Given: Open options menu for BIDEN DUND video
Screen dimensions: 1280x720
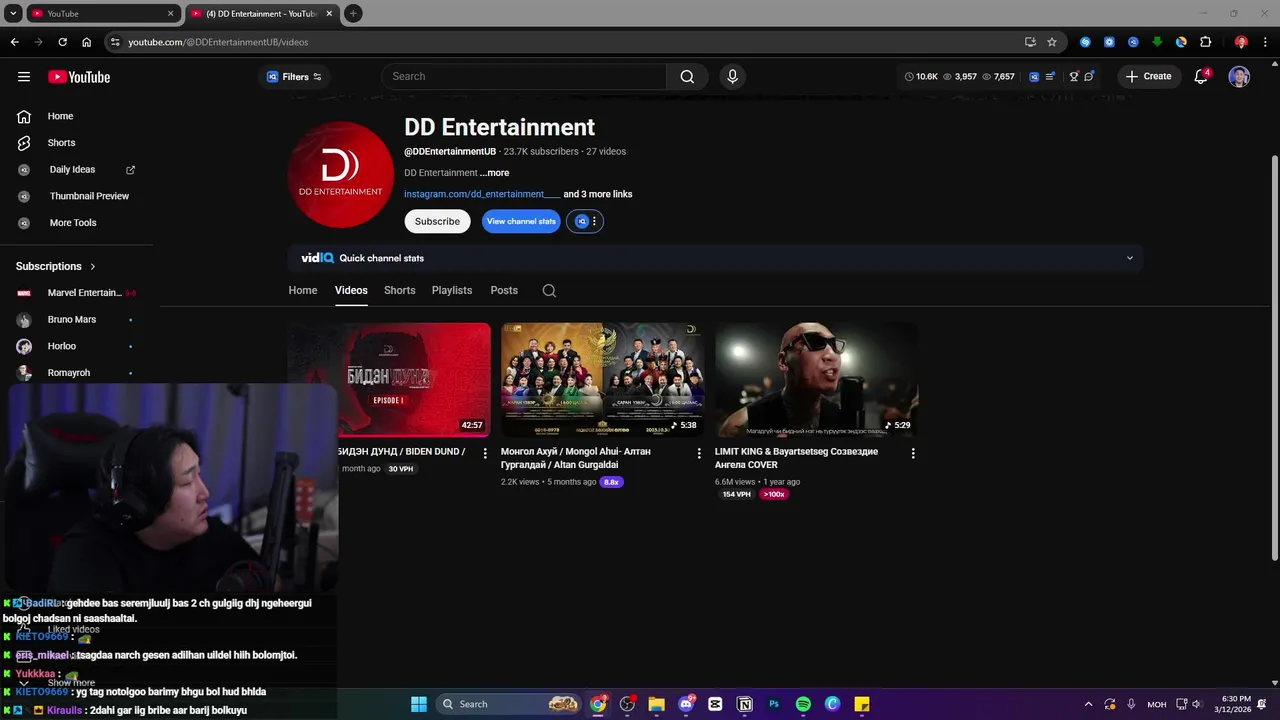Looking at the screenshot, I should [x=485, y=453].
